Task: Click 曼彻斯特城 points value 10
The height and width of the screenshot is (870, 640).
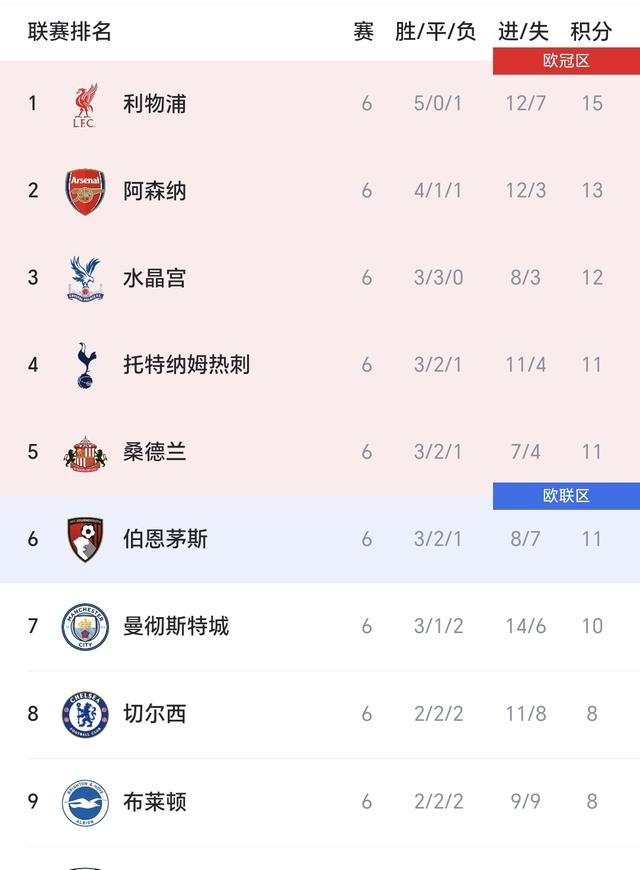Action: coord(592,625)
